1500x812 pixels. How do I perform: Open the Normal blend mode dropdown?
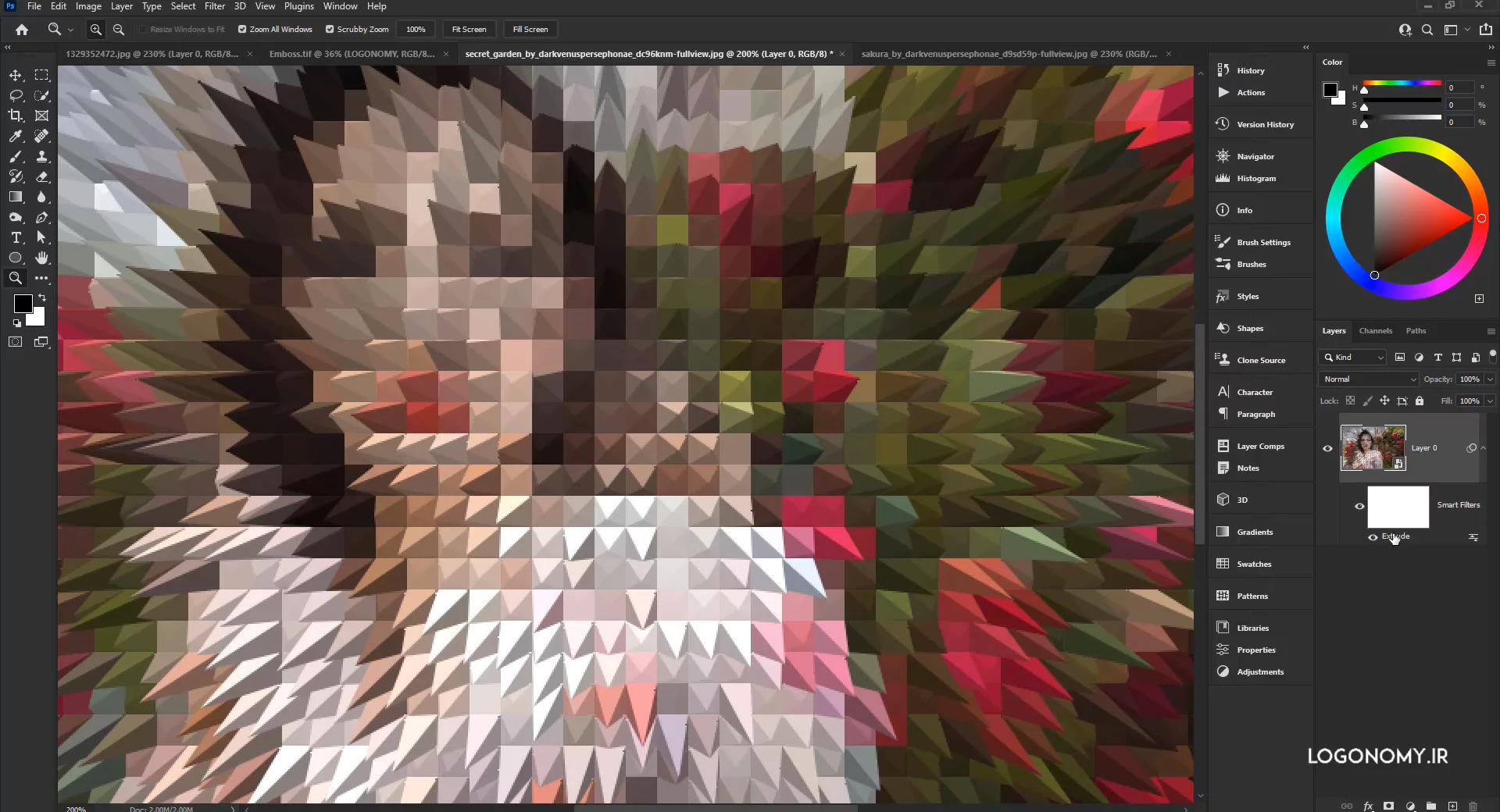tap(1369, 379)
